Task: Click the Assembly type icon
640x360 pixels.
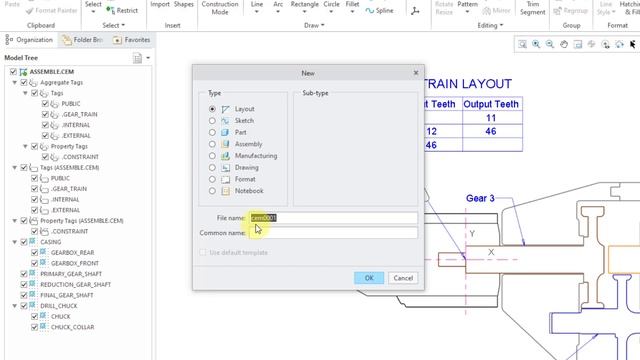Action: [225, 144]
